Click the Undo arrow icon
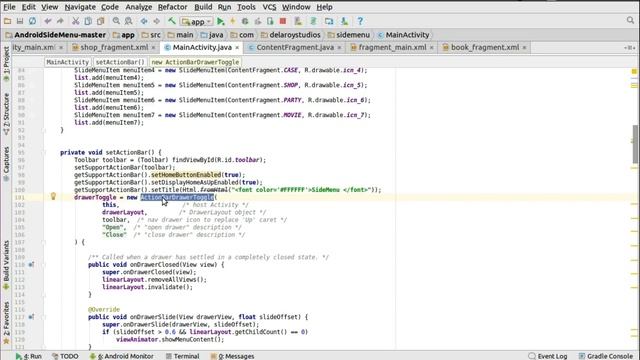This screenshot has height=360, width=640. tap(48, 21)
